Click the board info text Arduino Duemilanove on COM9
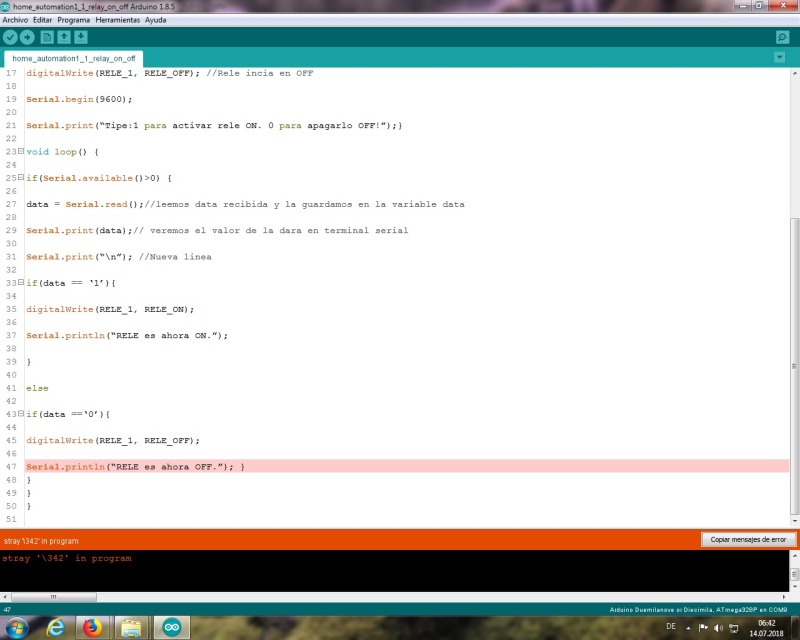 (x=698, y=609)
